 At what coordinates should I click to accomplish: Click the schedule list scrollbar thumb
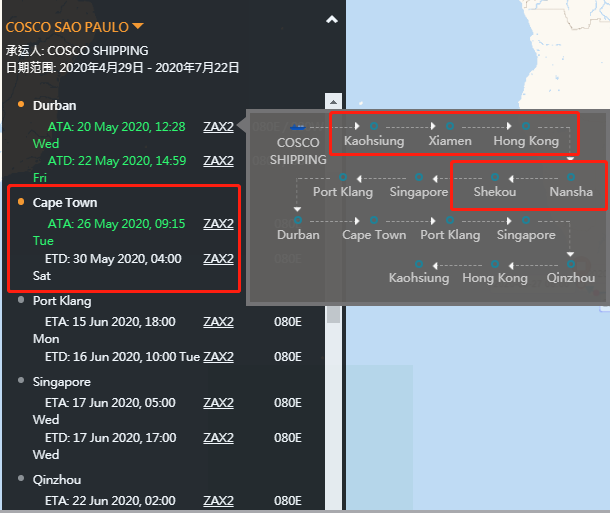click(x=333, y=314)
